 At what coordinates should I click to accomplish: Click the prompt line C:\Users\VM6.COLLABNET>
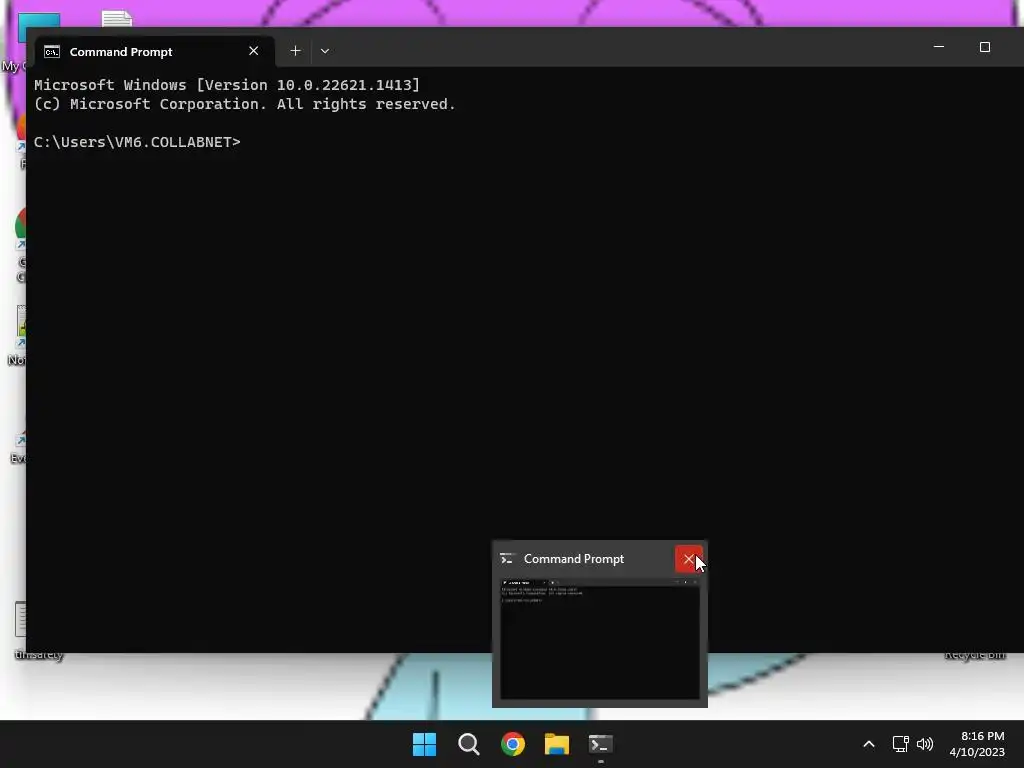point(137,142)
